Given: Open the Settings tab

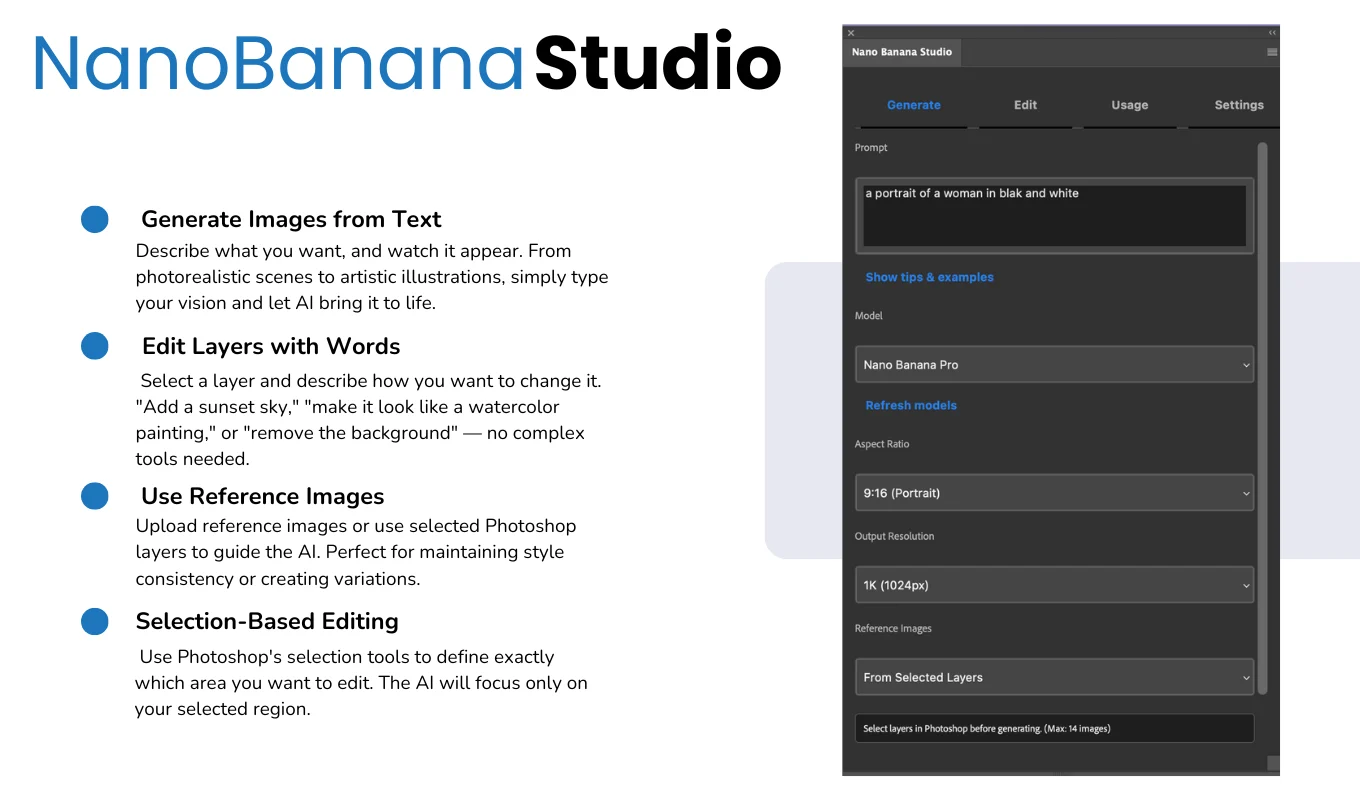Looking at the screenshot, I should pyautogui.click(x=1239, y=105).
